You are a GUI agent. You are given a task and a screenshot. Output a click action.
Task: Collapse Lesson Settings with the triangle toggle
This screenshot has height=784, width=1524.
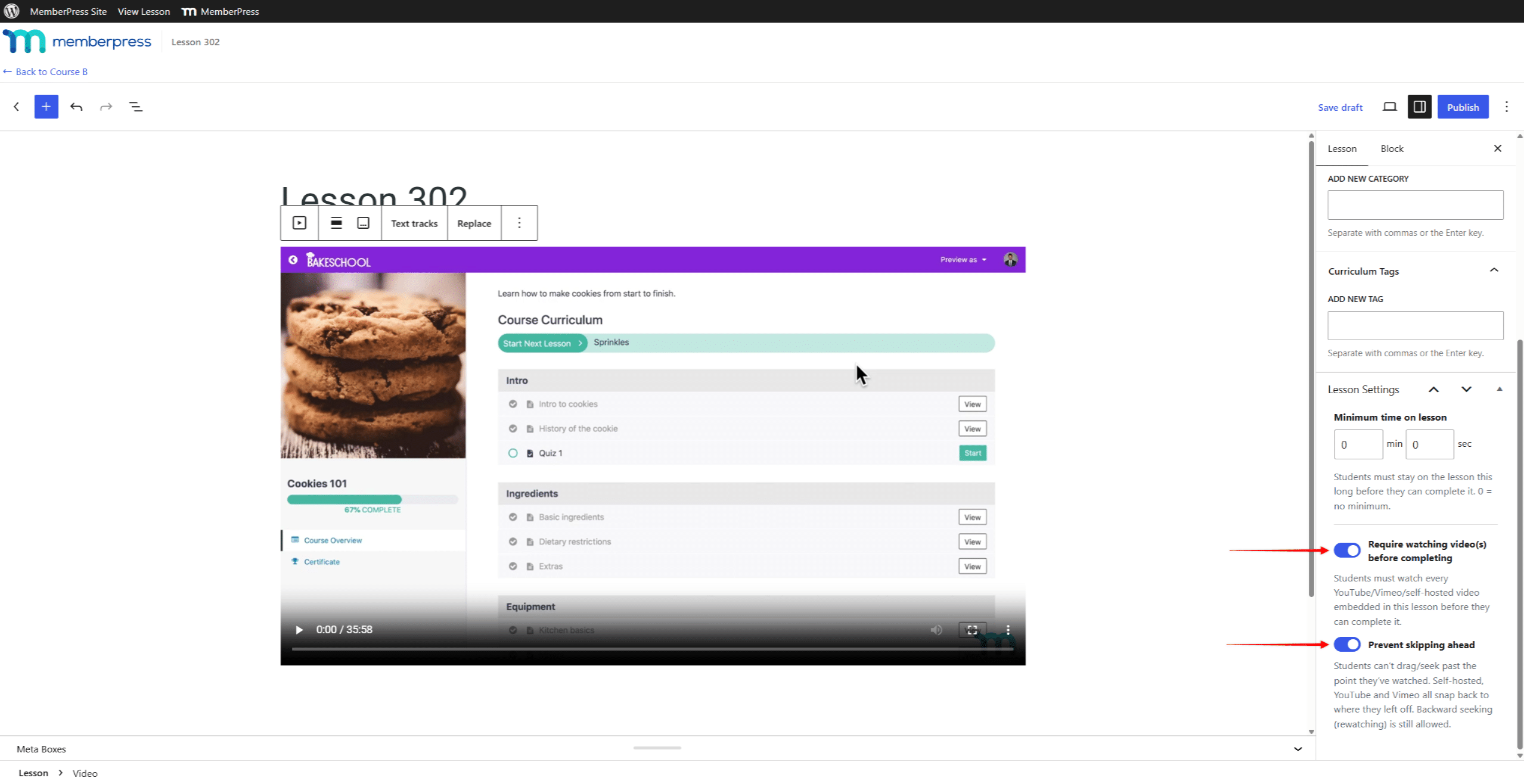1499,389
